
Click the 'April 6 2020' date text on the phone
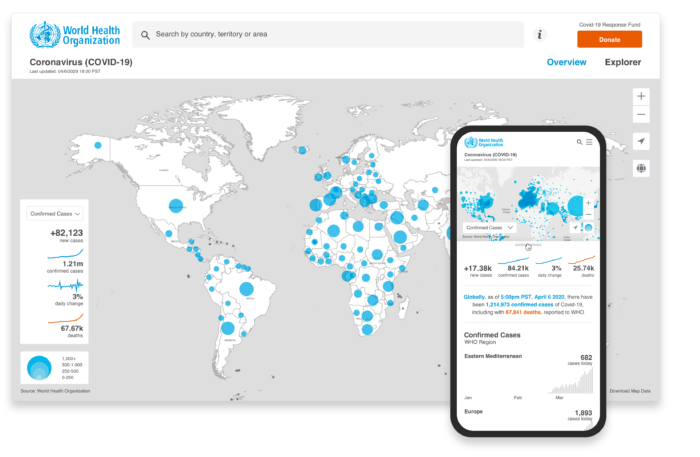click(549, 297)
